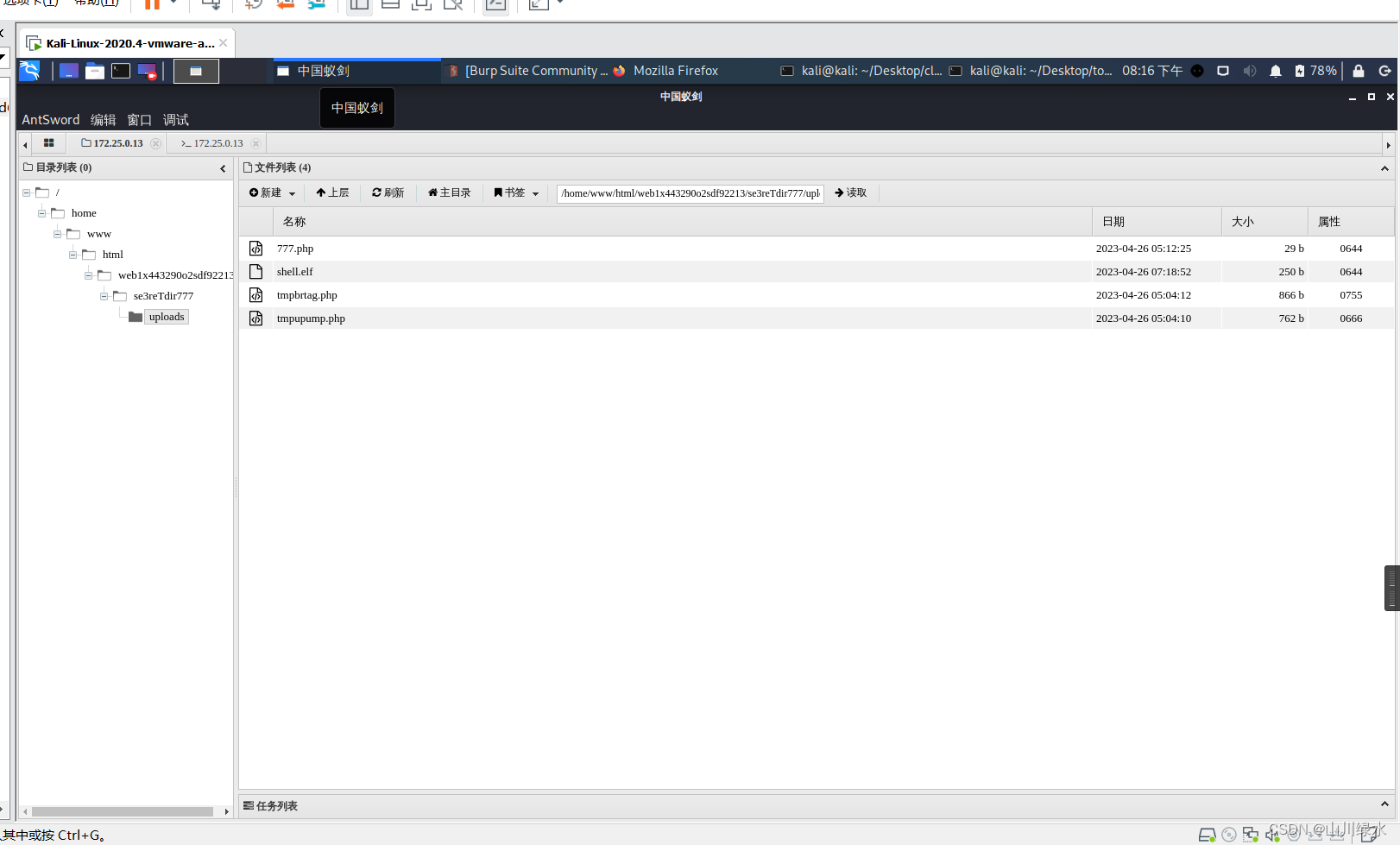
Task: Click the tmpupump.php file icon
Action: 256,318
